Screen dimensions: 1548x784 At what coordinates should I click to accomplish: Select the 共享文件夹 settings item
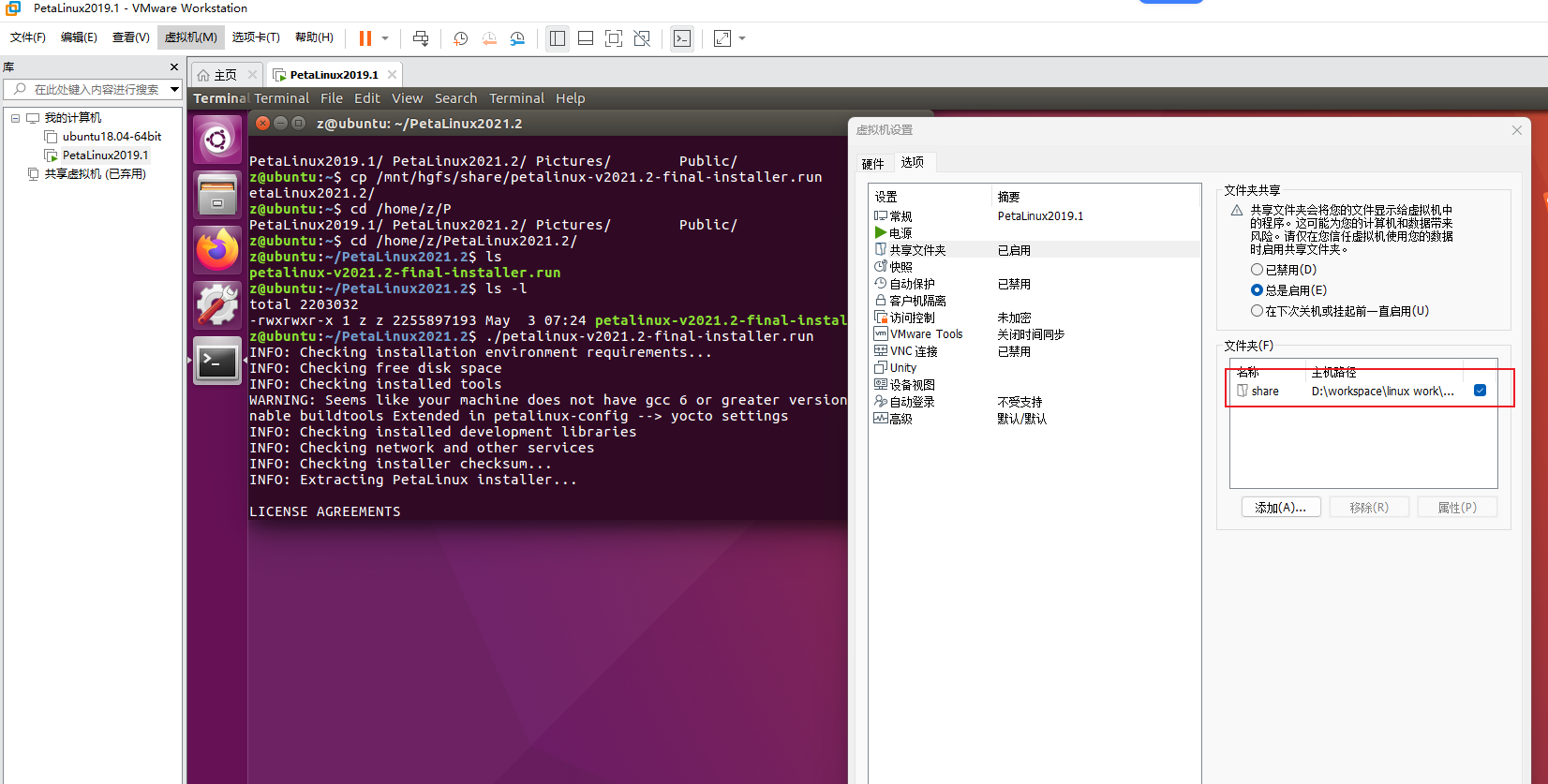(x=1035, y=250)
